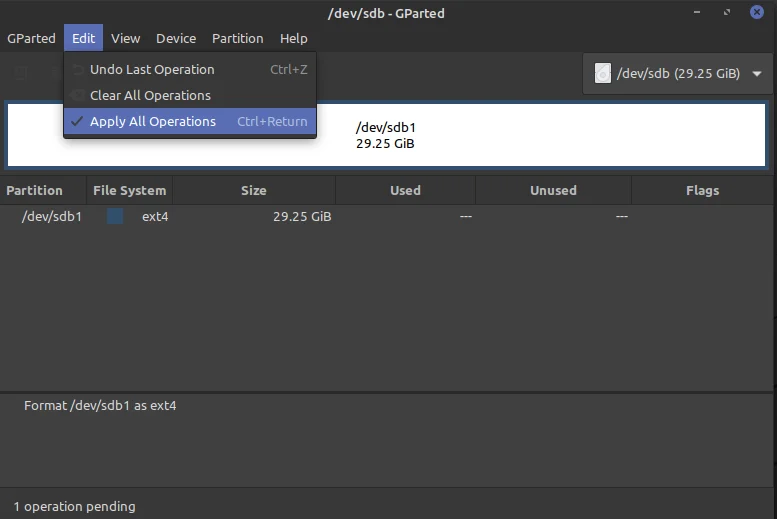The height and width of the screenshot is (519, 777).
Task: Click the checkmark icon beside Apply All Operations
Action: [77, 121]
